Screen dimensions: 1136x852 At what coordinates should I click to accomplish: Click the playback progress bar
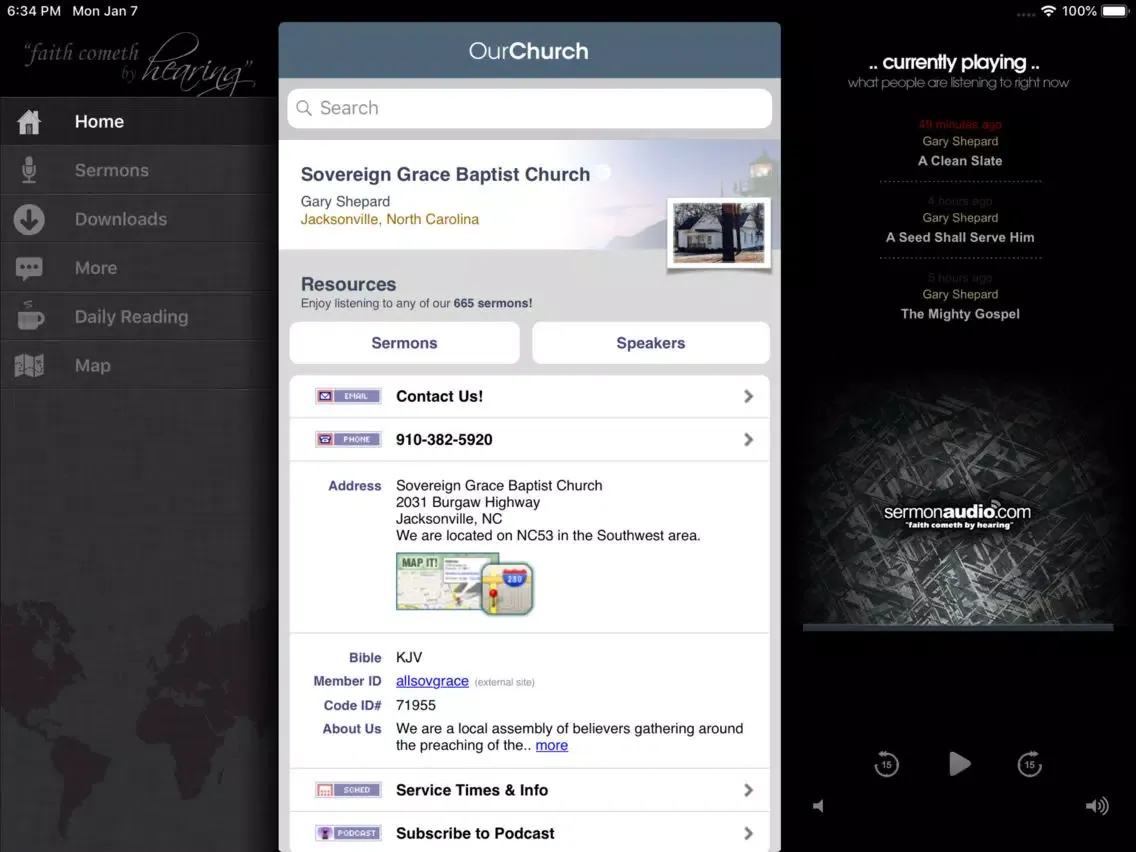(x=958, y=627)
